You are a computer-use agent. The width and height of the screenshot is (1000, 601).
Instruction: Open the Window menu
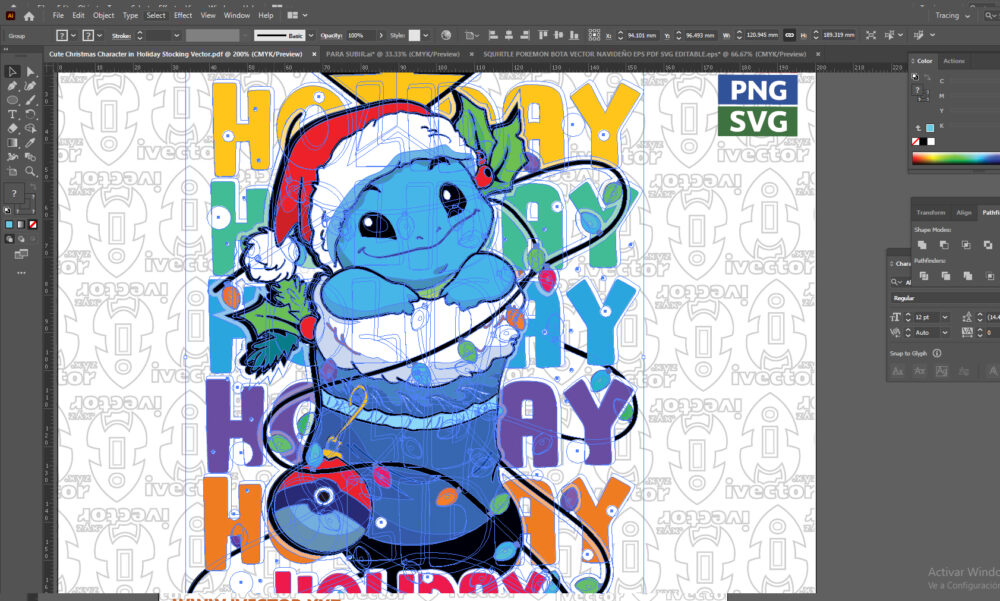coord(237,15)
